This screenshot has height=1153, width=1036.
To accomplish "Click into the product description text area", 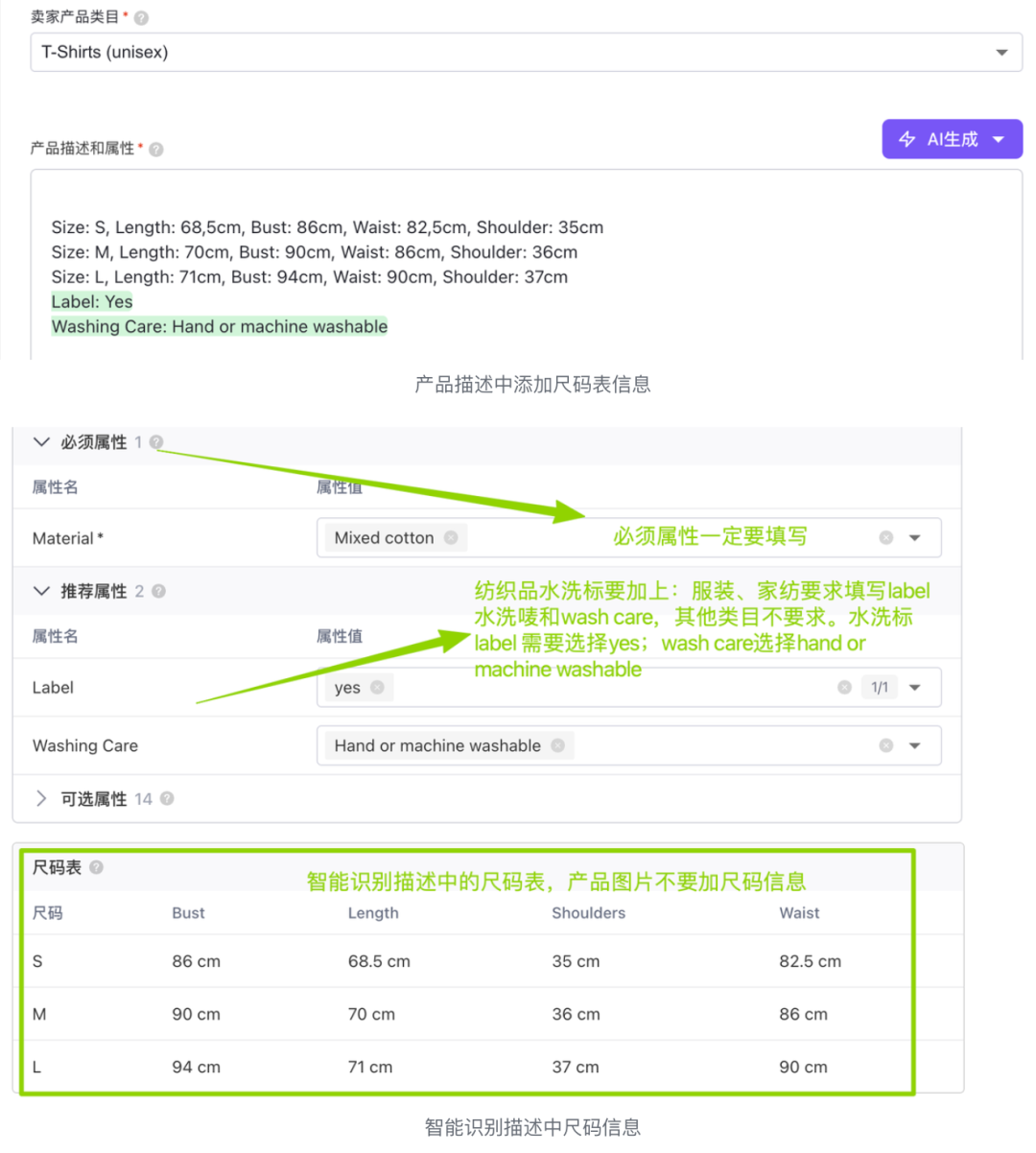I will coord(526,265).
